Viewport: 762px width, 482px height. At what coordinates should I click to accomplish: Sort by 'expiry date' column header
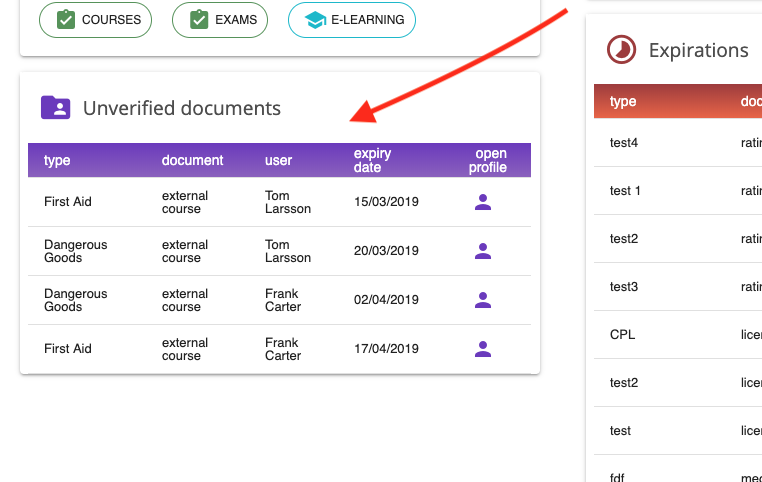tap(372, 160)
